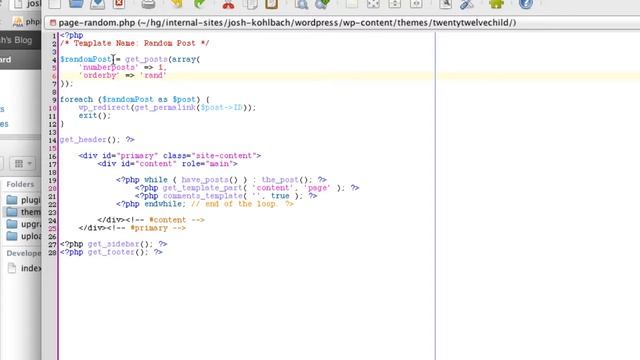Open Finder view options grid dropdown

[x=23, y=164]
